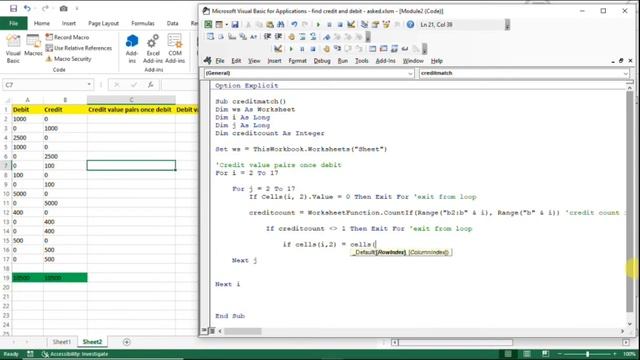Open the Debug menu in VBA

[322, 61]
